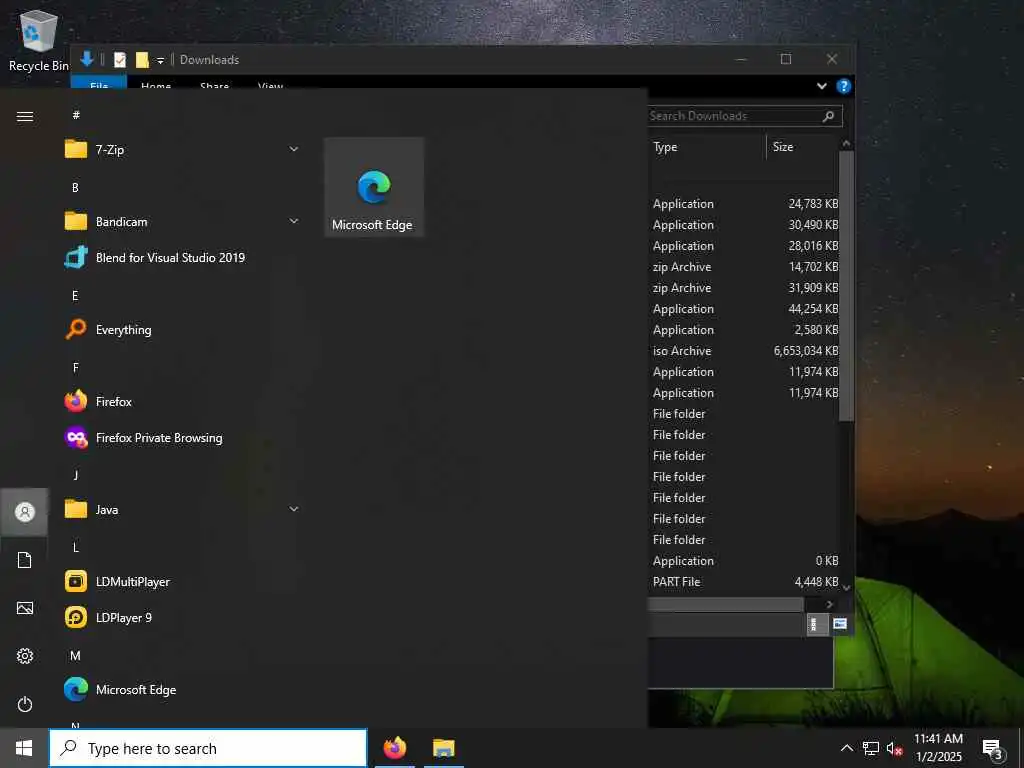Select the iso Archive row in Downloads
This screenshot has width=1024, height=768.
point(744,351)
